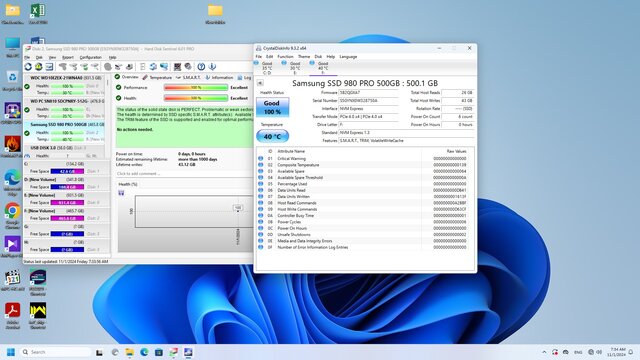
Task: Click the blue circular arrows icon beside the monitor icon
Action: click(153, 67)
